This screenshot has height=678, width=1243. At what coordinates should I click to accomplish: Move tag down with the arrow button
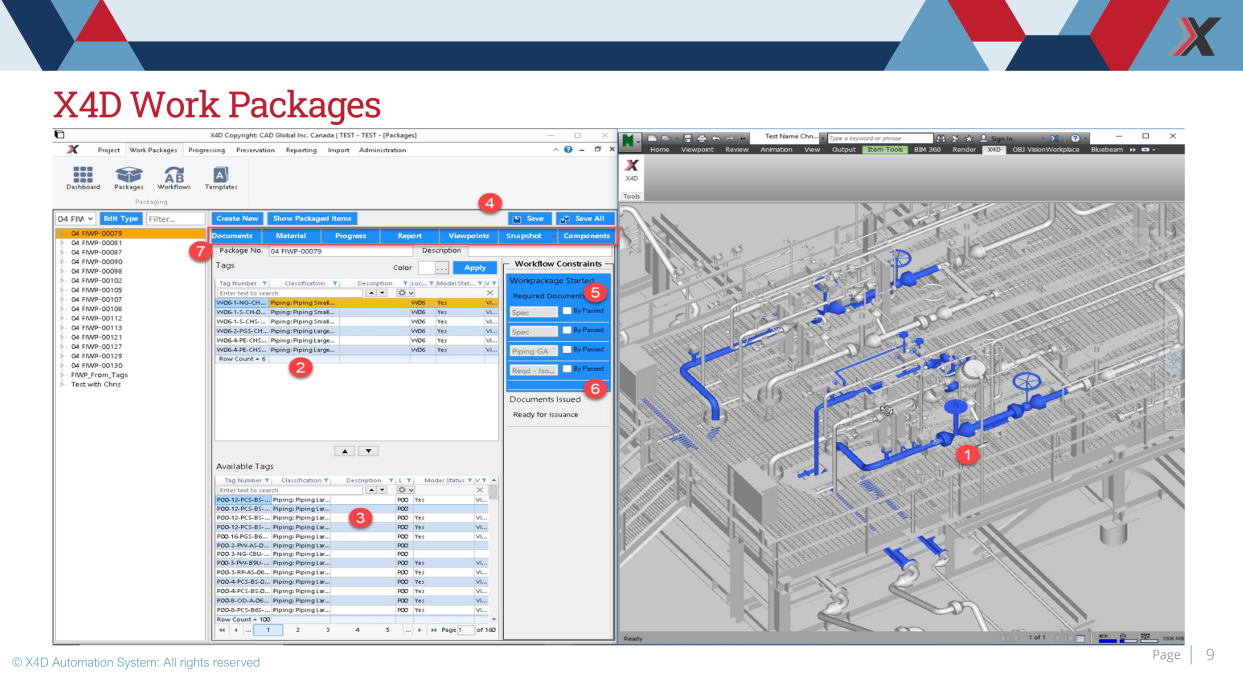[x=369, y=452]
